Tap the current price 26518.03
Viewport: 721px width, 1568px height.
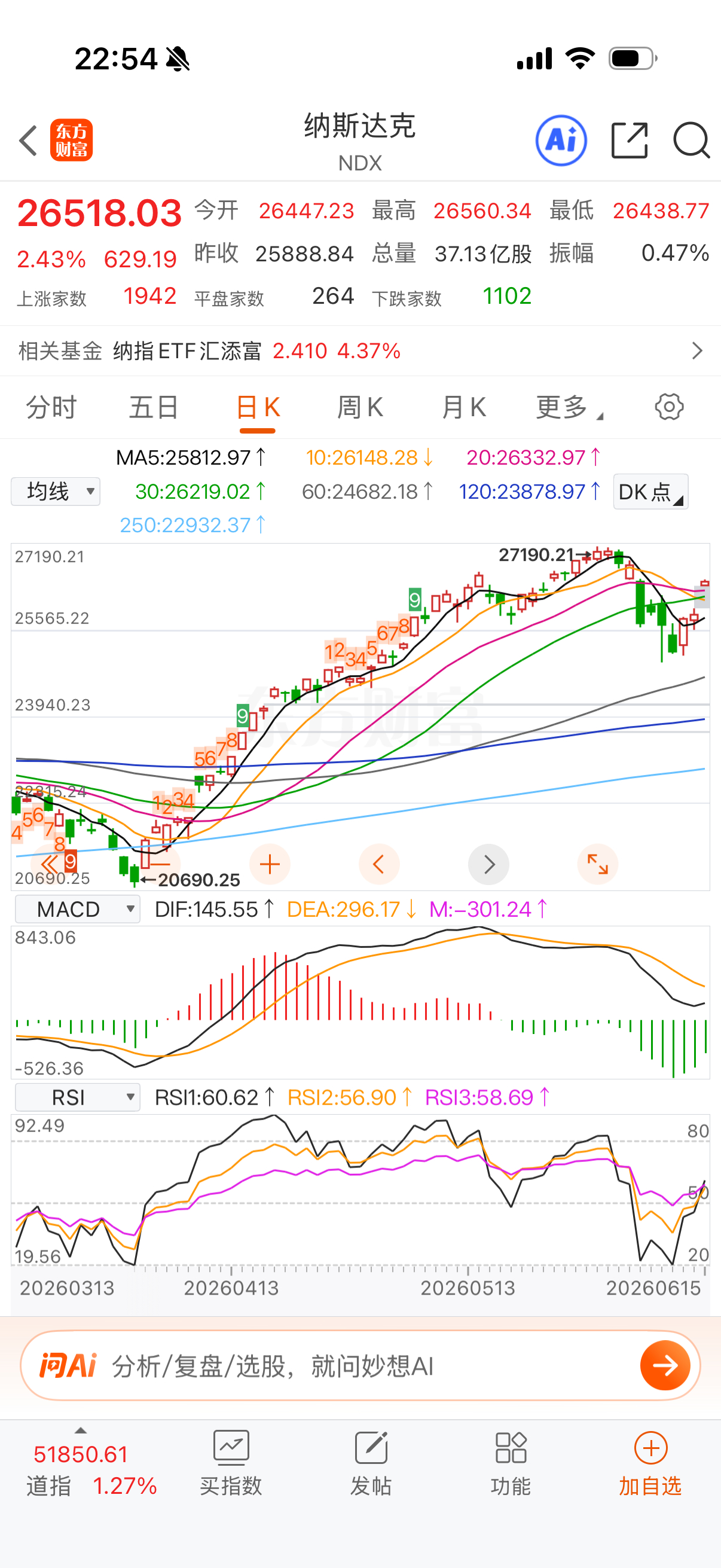99,213
